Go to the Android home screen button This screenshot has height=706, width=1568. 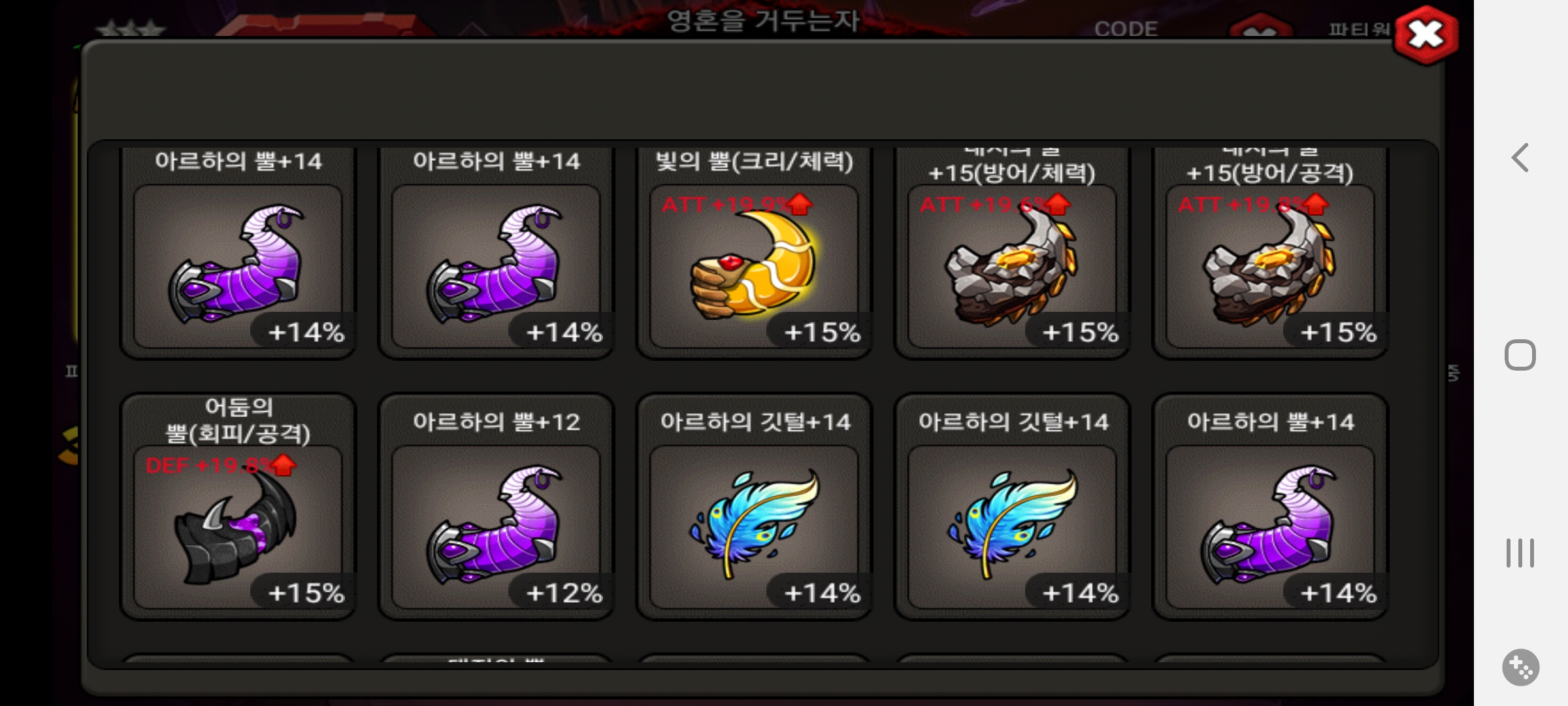coord(1520,355)
